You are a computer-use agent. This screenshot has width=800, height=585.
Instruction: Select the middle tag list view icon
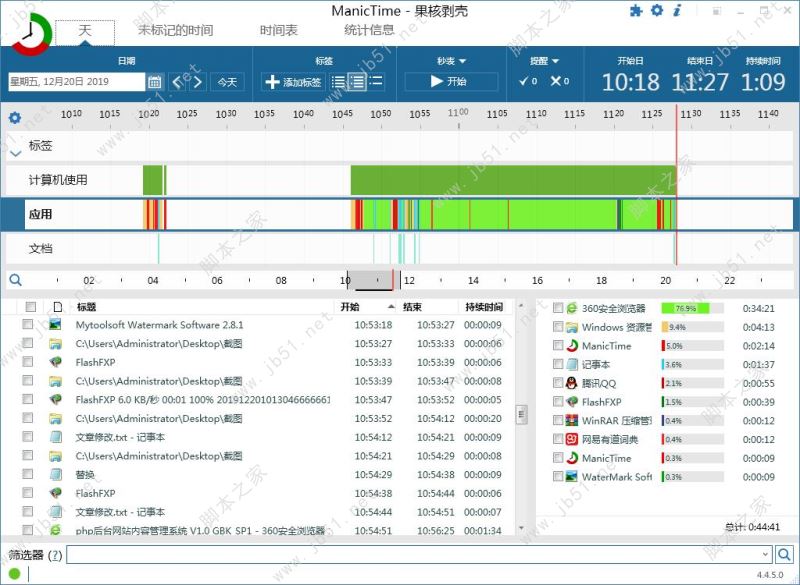(357, 82)
